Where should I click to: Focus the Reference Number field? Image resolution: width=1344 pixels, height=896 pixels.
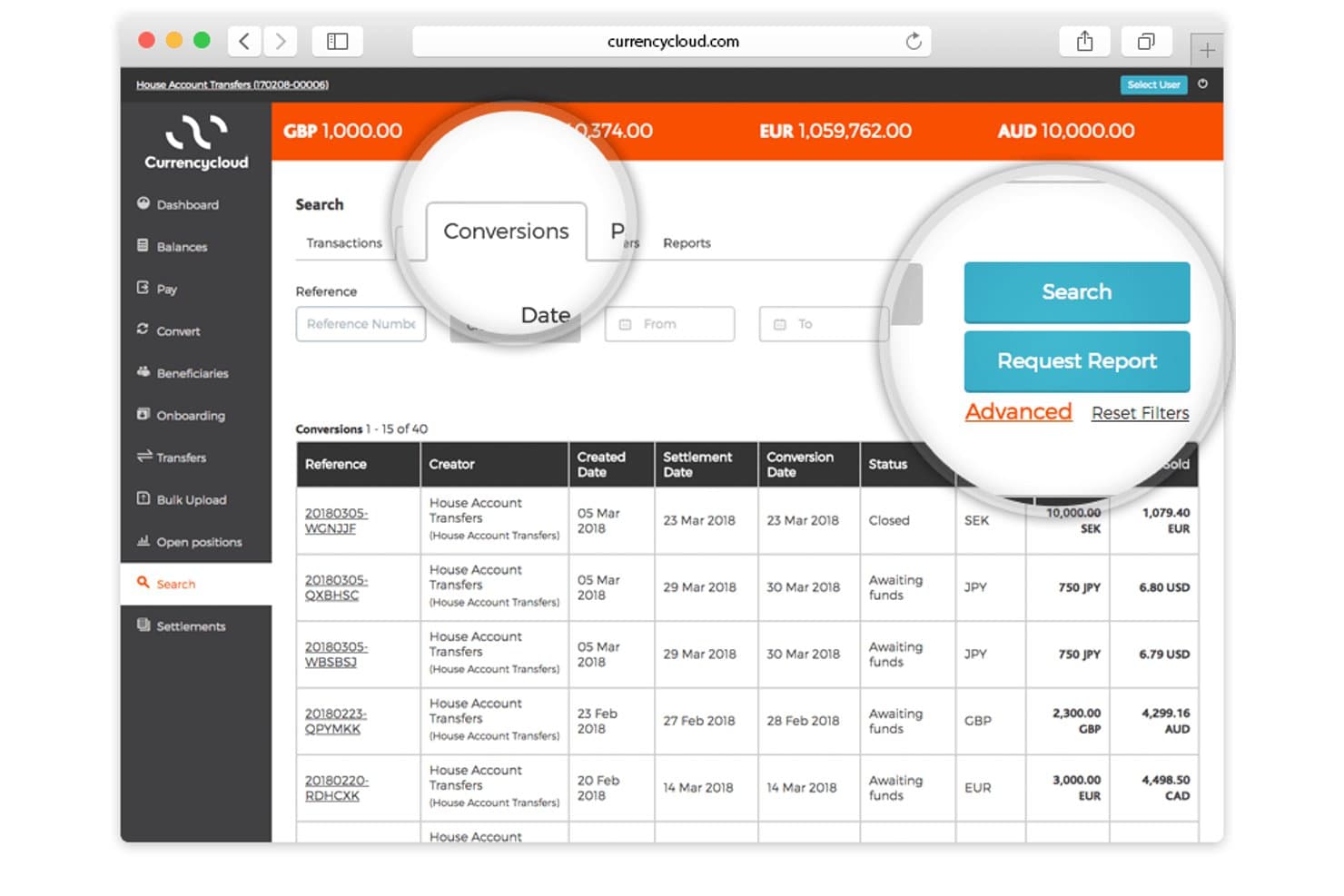coord(361,324)
